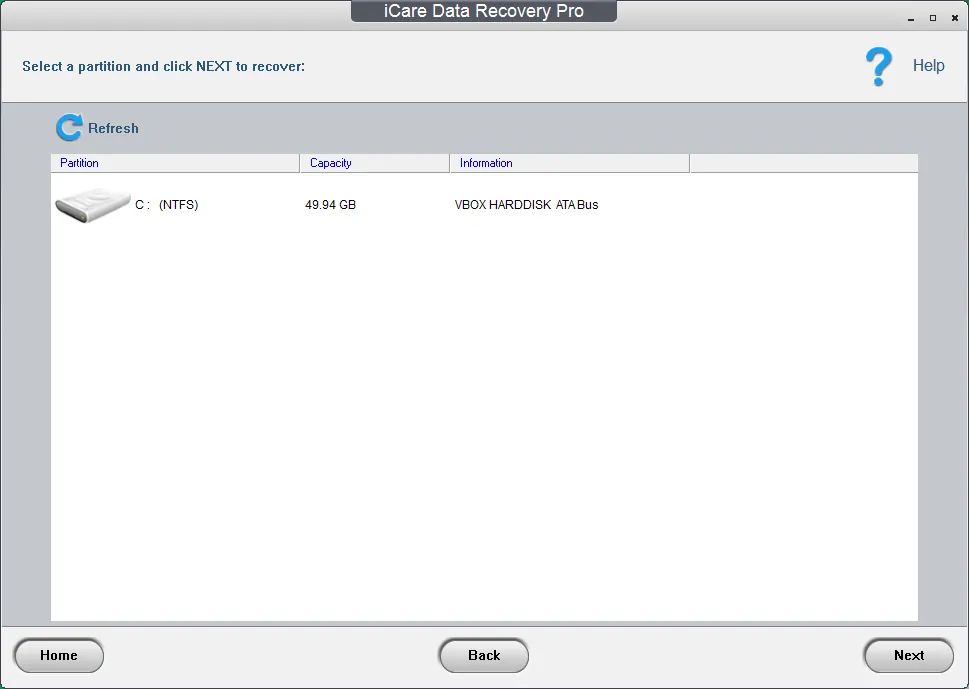Open Help via the question mark icon
This screenshot has width=969, height=689.
click(x=878, y=66)
